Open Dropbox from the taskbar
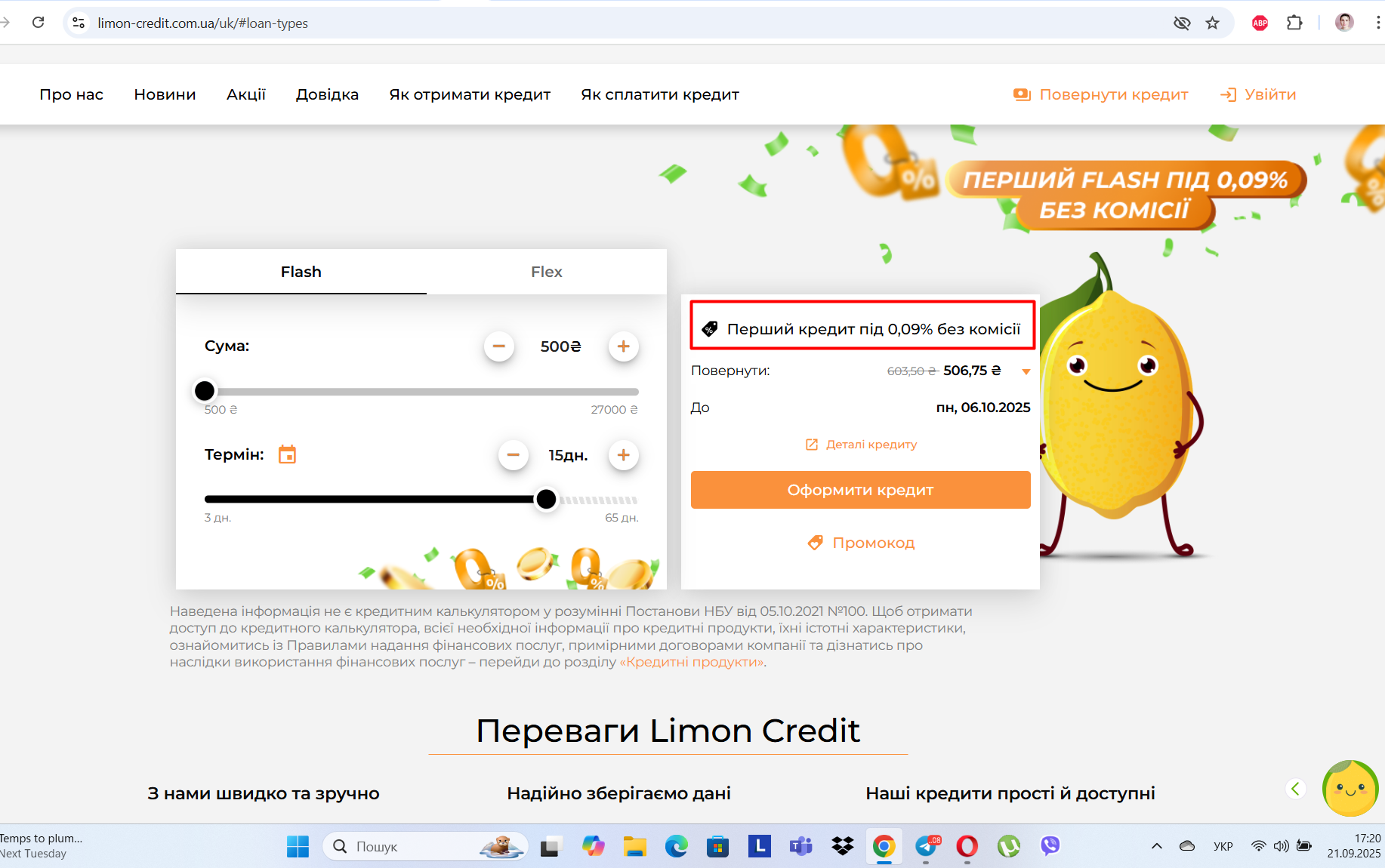The height and width of the screenshot is (868, 1385). [x=843, y=846]
